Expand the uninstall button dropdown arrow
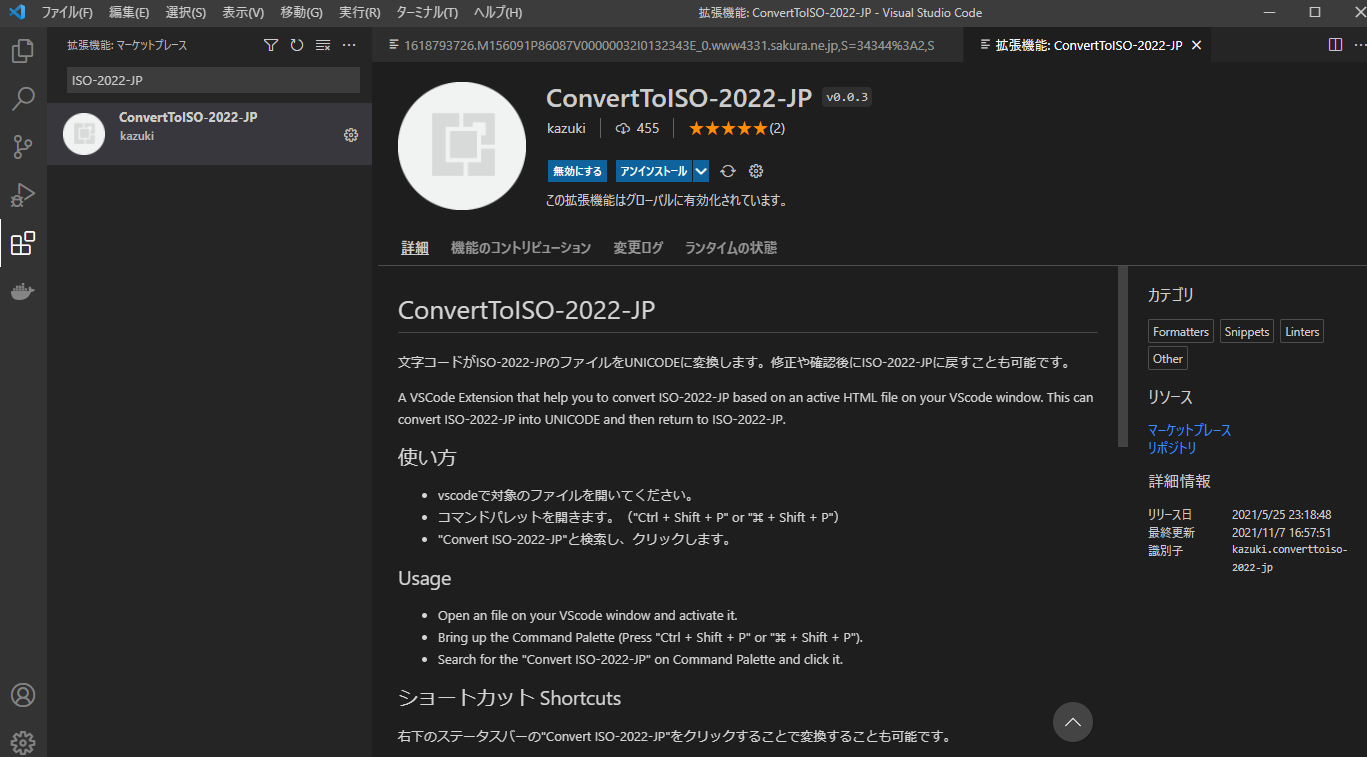1367x757 pixels. tap(701, 171)
